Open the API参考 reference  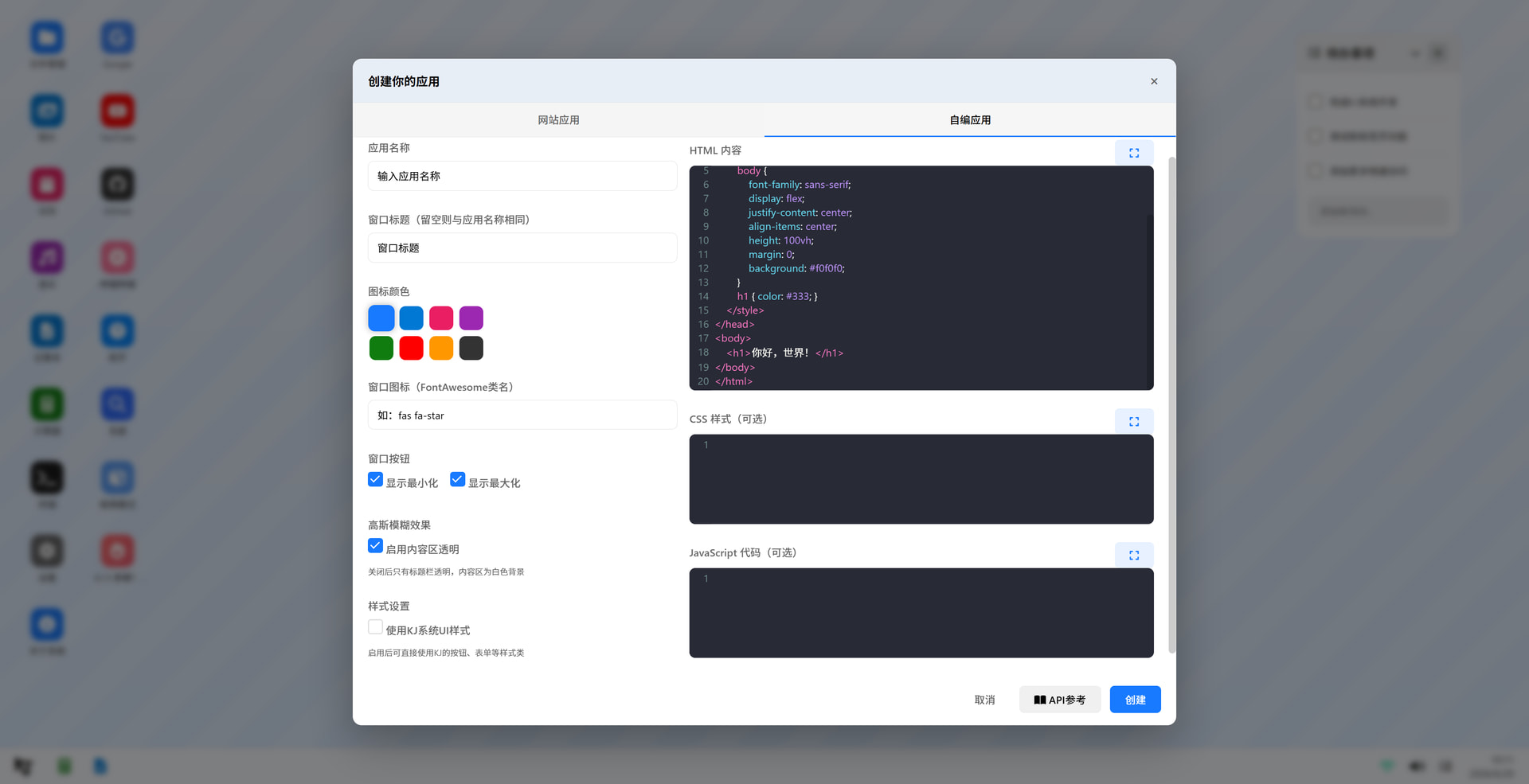pos(1060,700)
